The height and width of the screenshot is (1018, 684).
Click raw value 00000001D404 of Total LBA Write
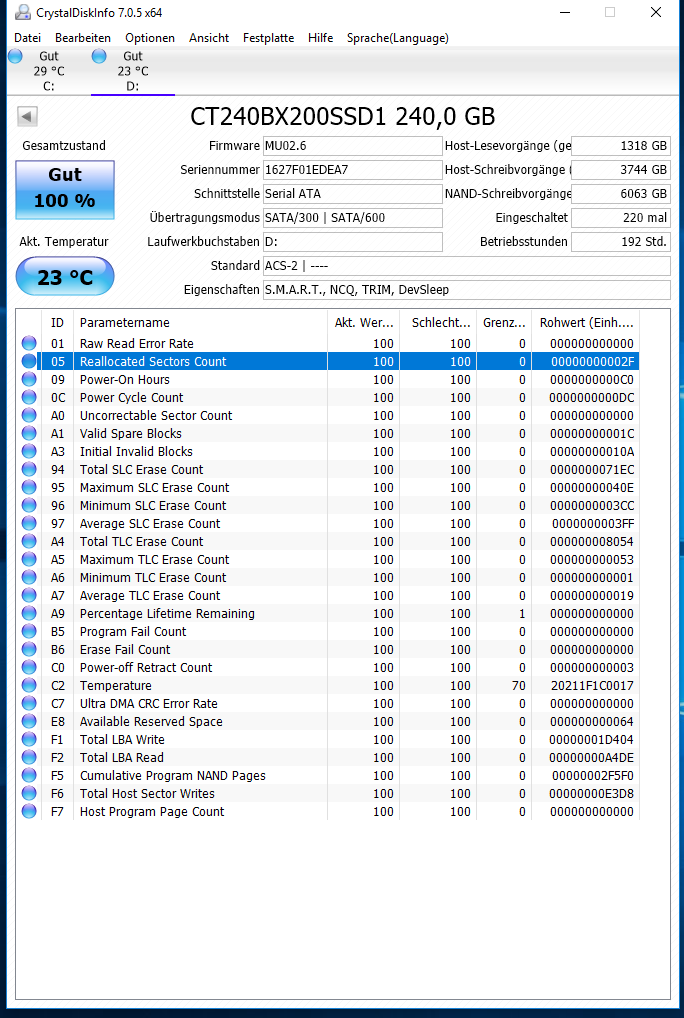(x=591, y=739)
